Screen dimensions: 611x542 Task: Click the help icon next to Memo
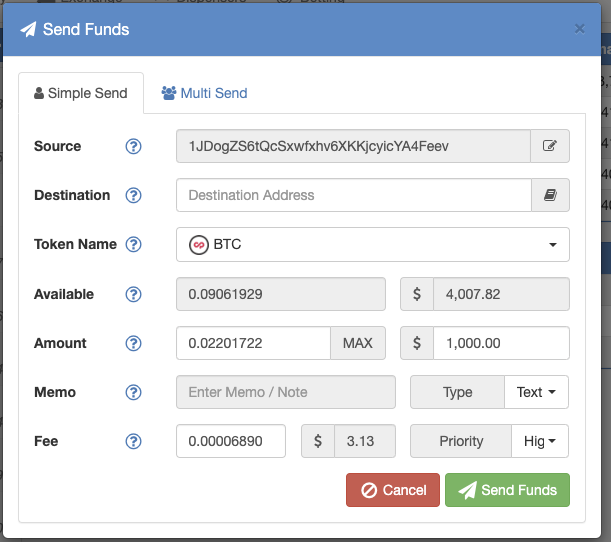click(133, 392)
